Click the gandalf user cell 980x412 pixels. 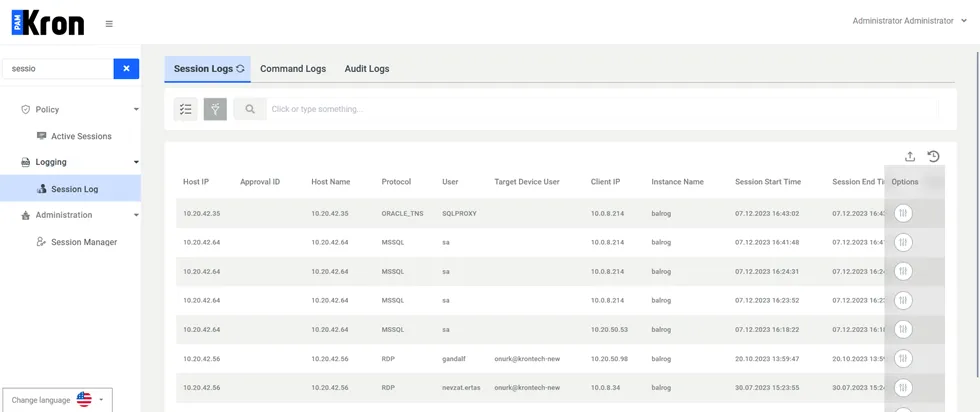pyautogui.click(x=454, y=359)
